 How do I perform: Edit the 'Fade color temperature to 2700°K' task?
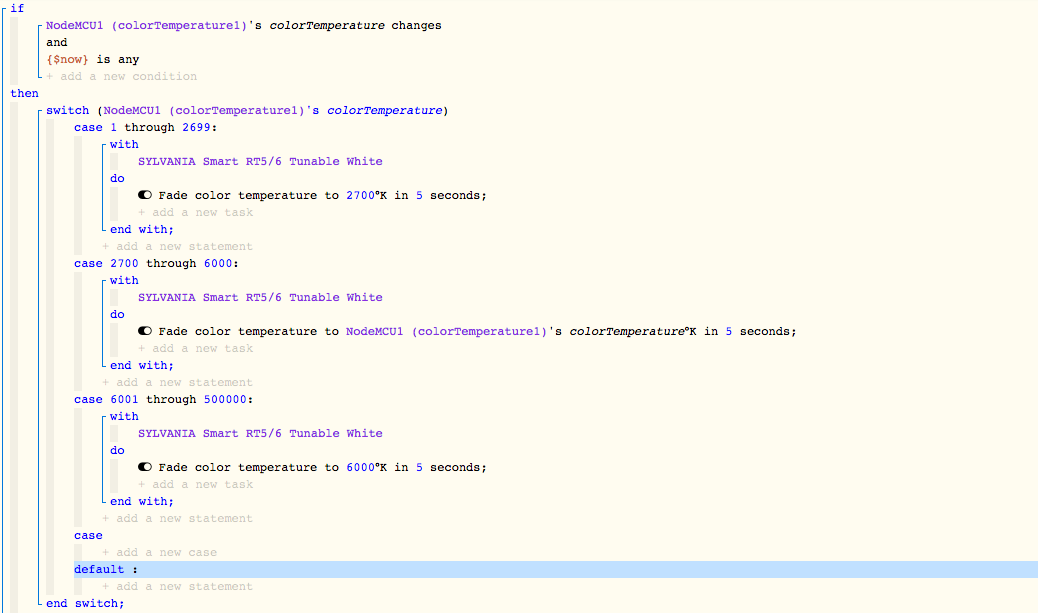tap(322, 195)
